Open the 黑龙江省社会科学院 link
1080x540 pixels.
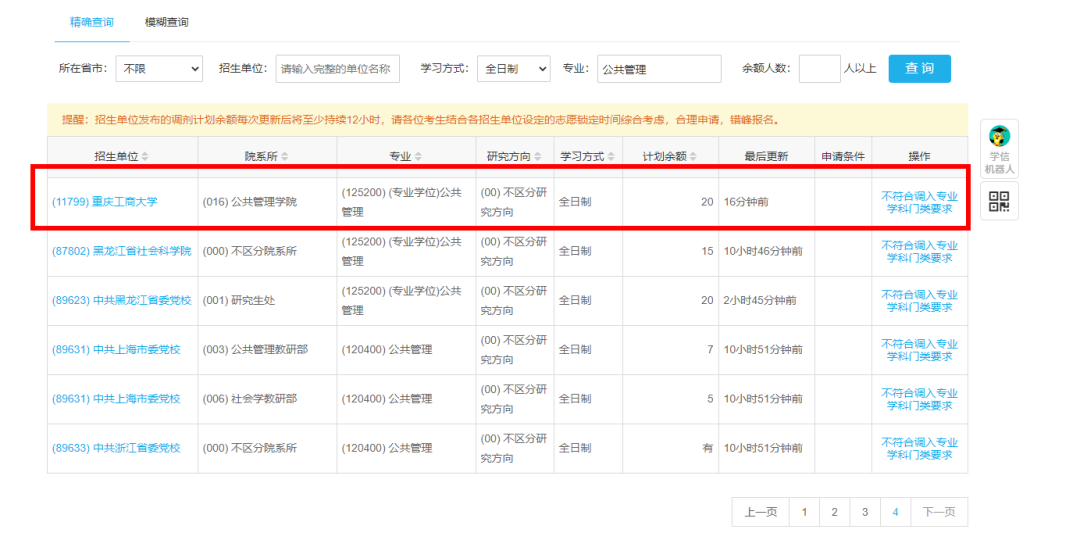(121, 251)
